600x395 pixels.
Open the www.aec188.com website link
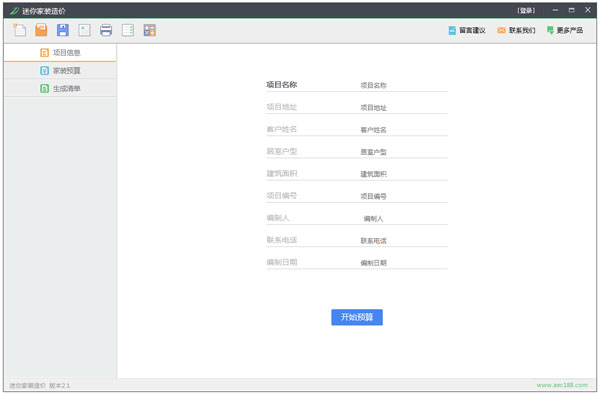[562, 385]
